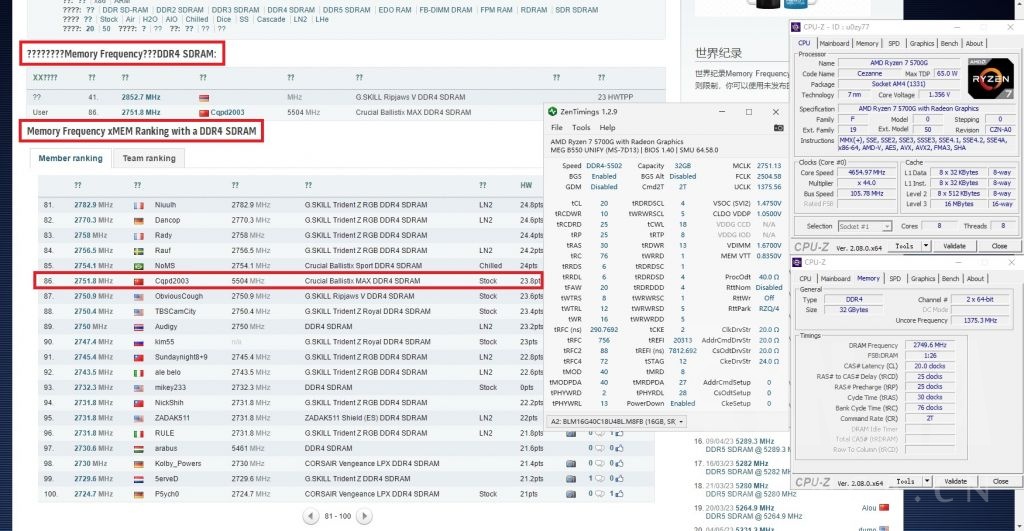1024x531 pixels.
Task: Open the SPD tab in upper CPU-Z window
Action: pos(894,43)
